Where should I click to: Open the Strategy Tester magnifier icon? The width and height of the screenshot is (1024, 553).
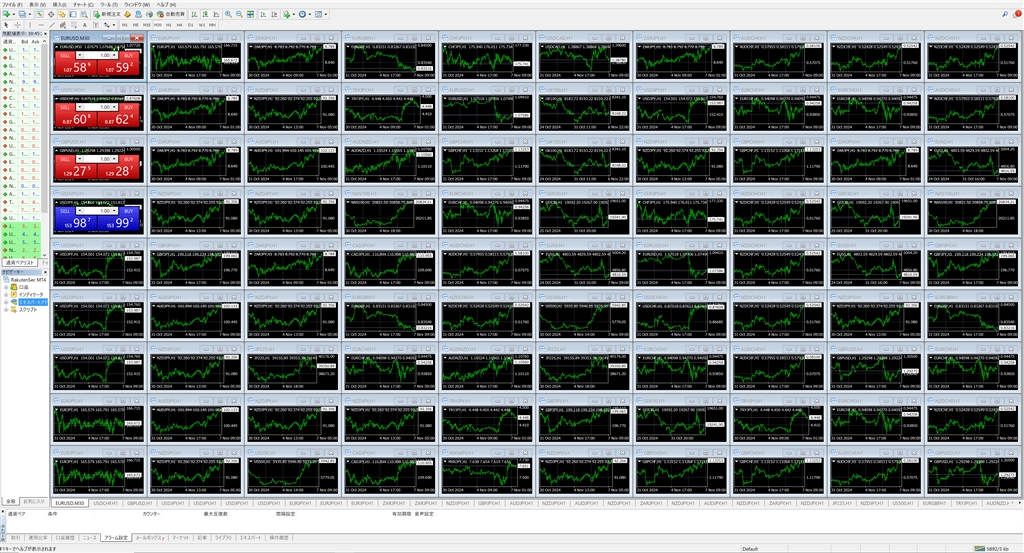(x=84, y=14)
